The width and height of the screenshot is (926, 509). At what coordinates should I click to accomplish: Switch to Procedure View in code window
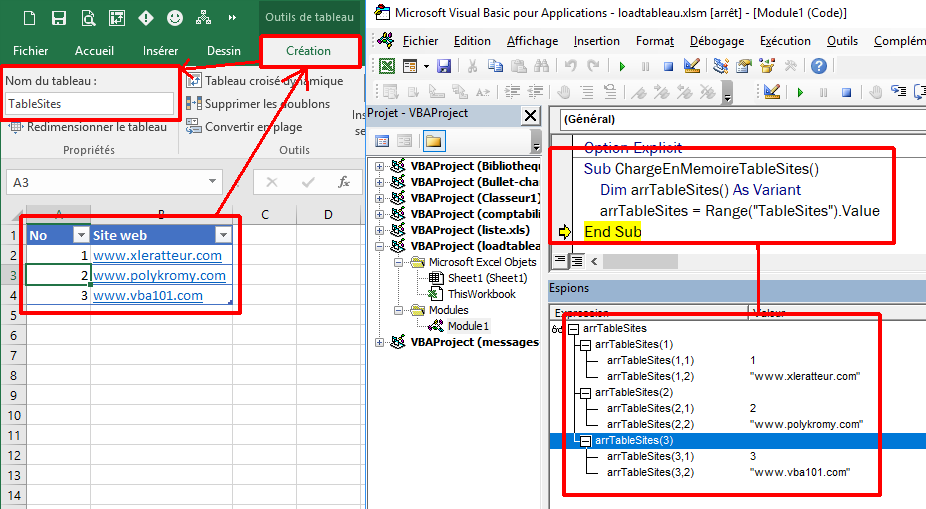pyautogui.click(x=559, y=260)
